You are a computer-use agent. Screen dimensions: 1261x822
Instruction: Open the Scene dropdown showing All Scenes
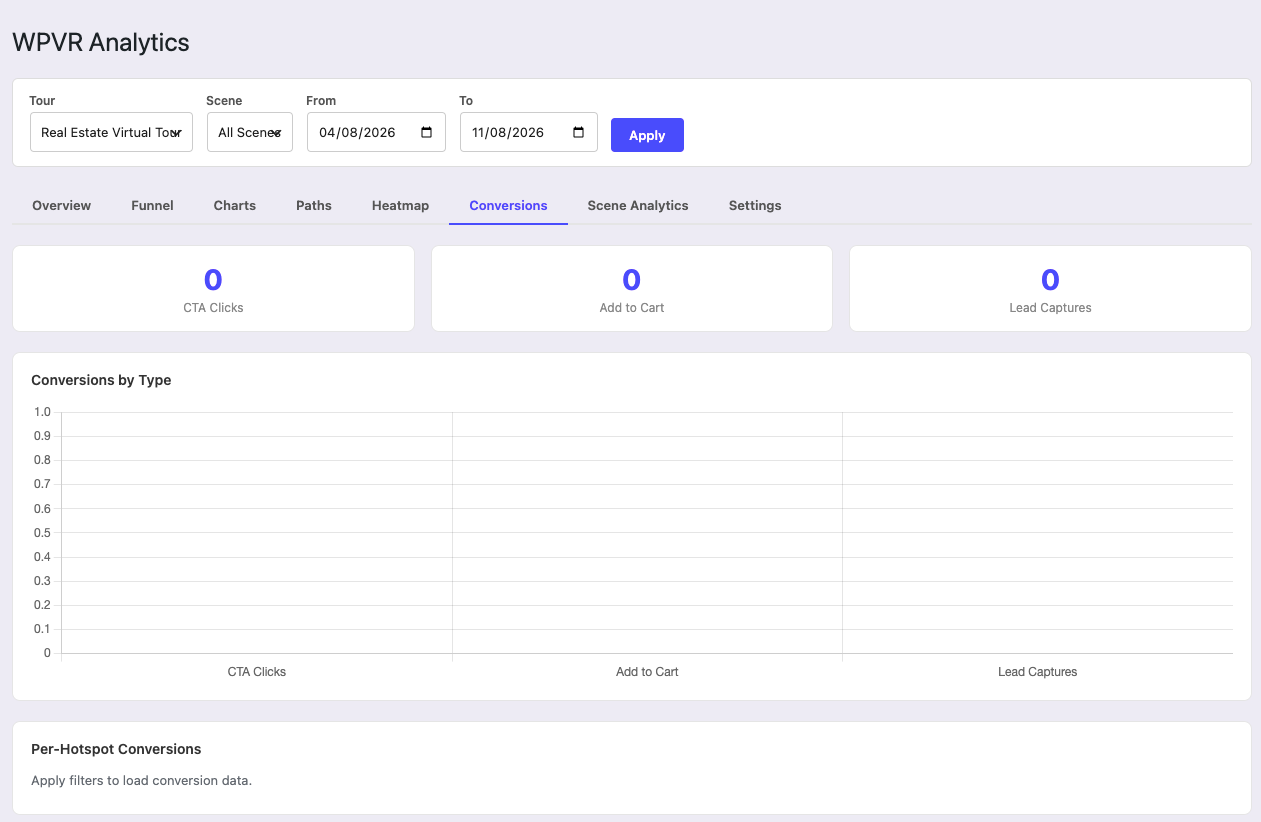click(250, 132)
